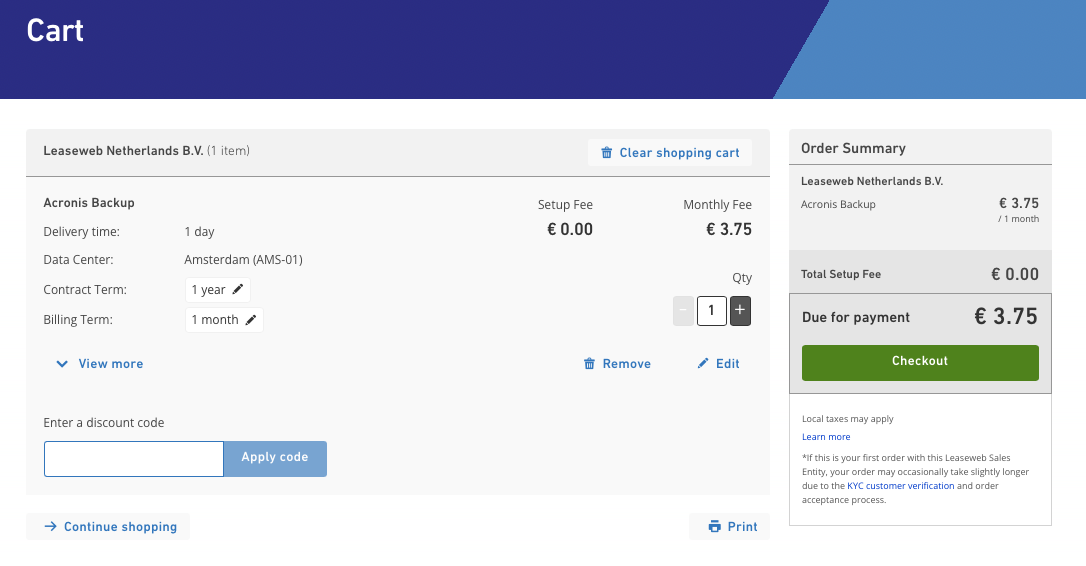Click the pencil icon next to 1 month
1086x566 pixels.
pos(251,319)
